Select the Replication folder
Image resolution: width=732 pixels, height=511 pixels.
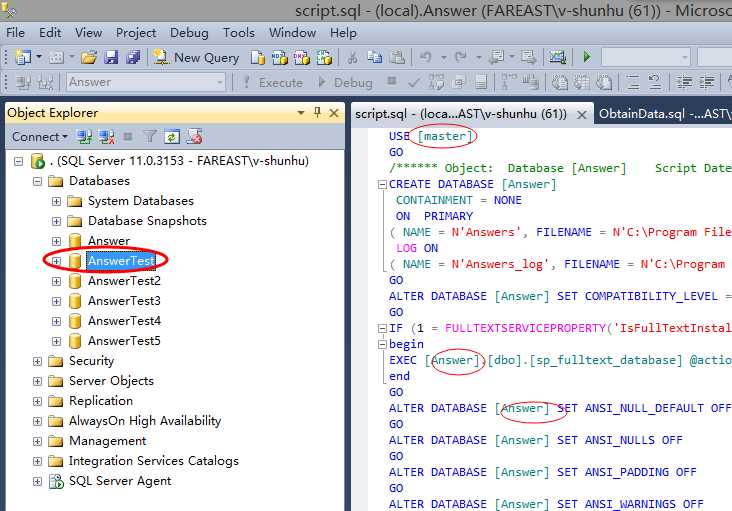[101, 401]
